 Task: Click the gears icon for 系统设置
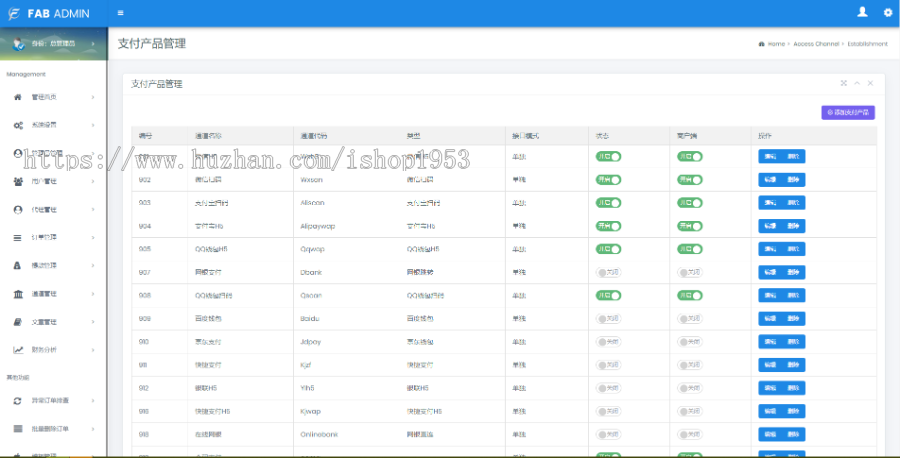18,125
